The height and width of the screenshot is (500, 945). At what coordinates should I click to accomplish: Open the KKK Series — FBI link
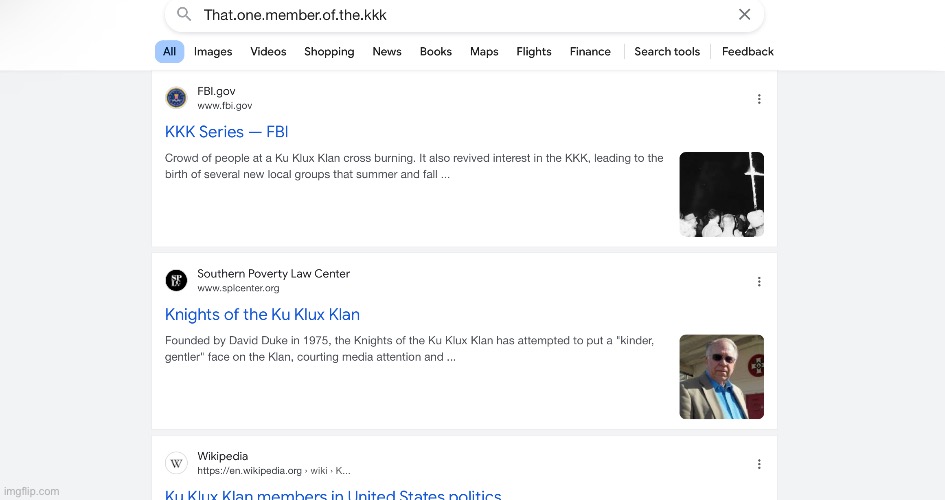click(227, 132)
